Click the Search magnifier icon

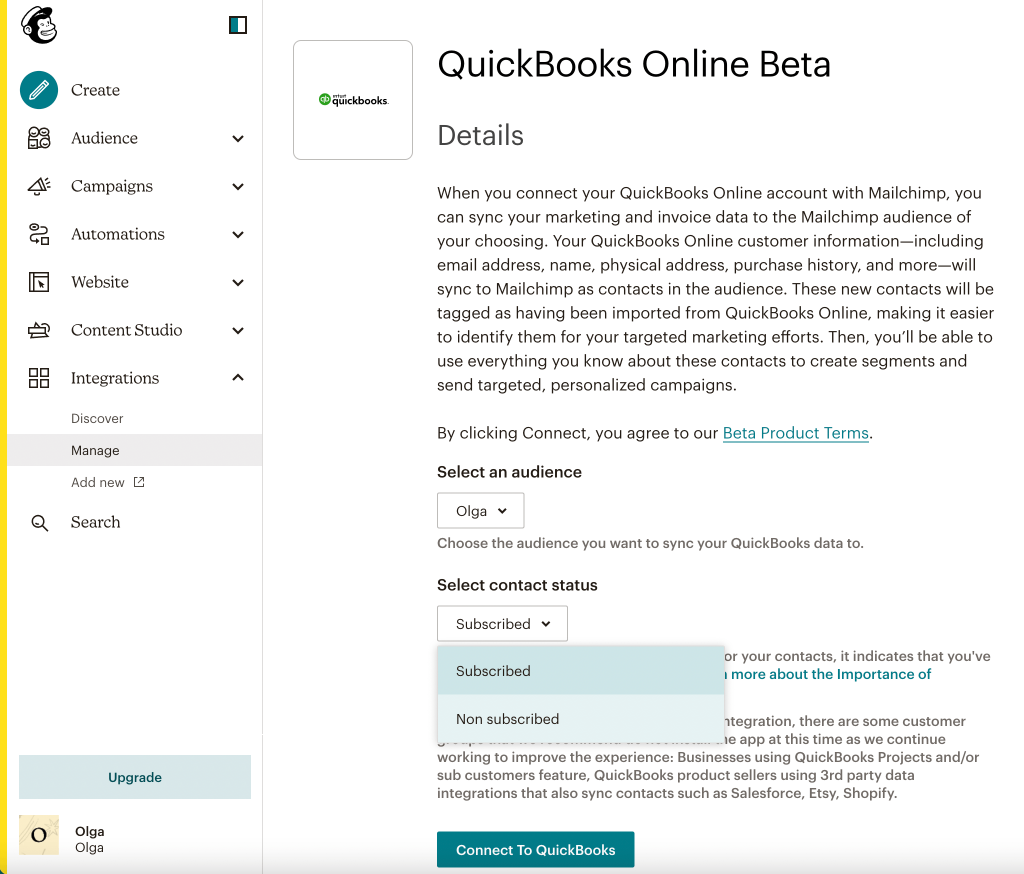(x=39, y=522)
